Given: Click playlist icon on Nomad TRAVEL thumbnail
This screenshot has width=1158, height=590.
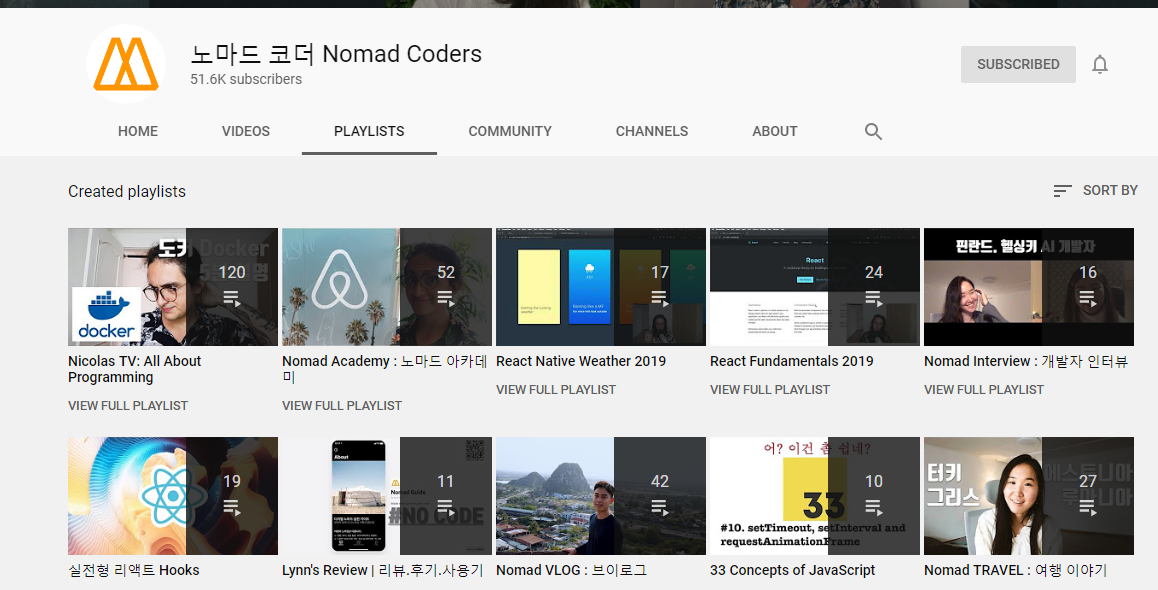Looking at the screenshot, I should click(x=1088, y=507).
